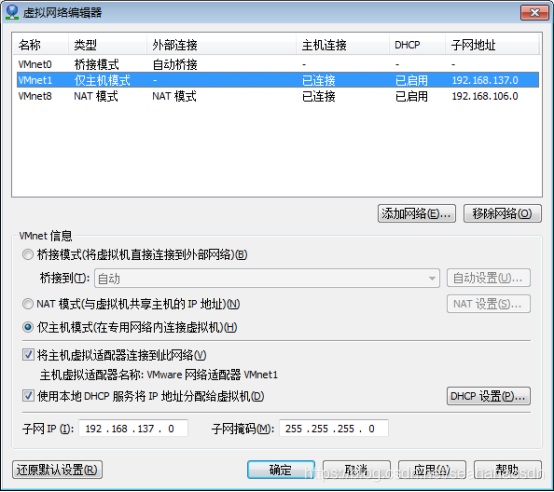Click NAT 模式 external connection cell in VMnet8 row
The height and width of the screenshot is (492, 554).
click(175, 96)
